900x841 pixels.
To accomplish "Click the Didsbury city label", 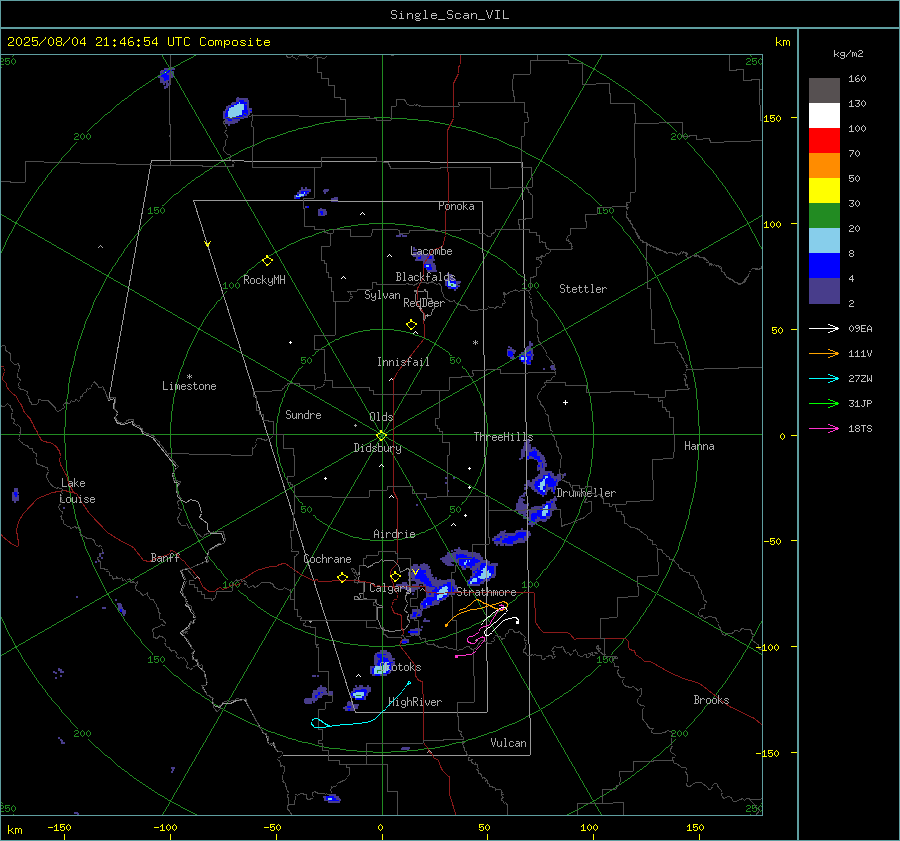I will (x=377, y=448).
